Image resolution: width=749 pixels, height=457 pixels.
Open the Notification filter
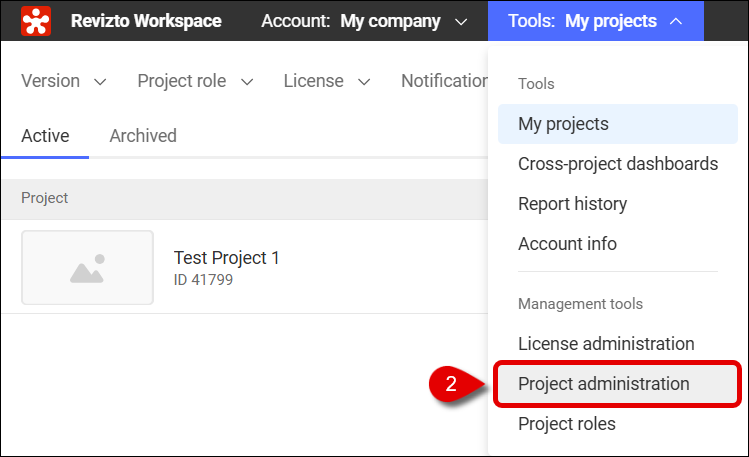tap(444, 81)
